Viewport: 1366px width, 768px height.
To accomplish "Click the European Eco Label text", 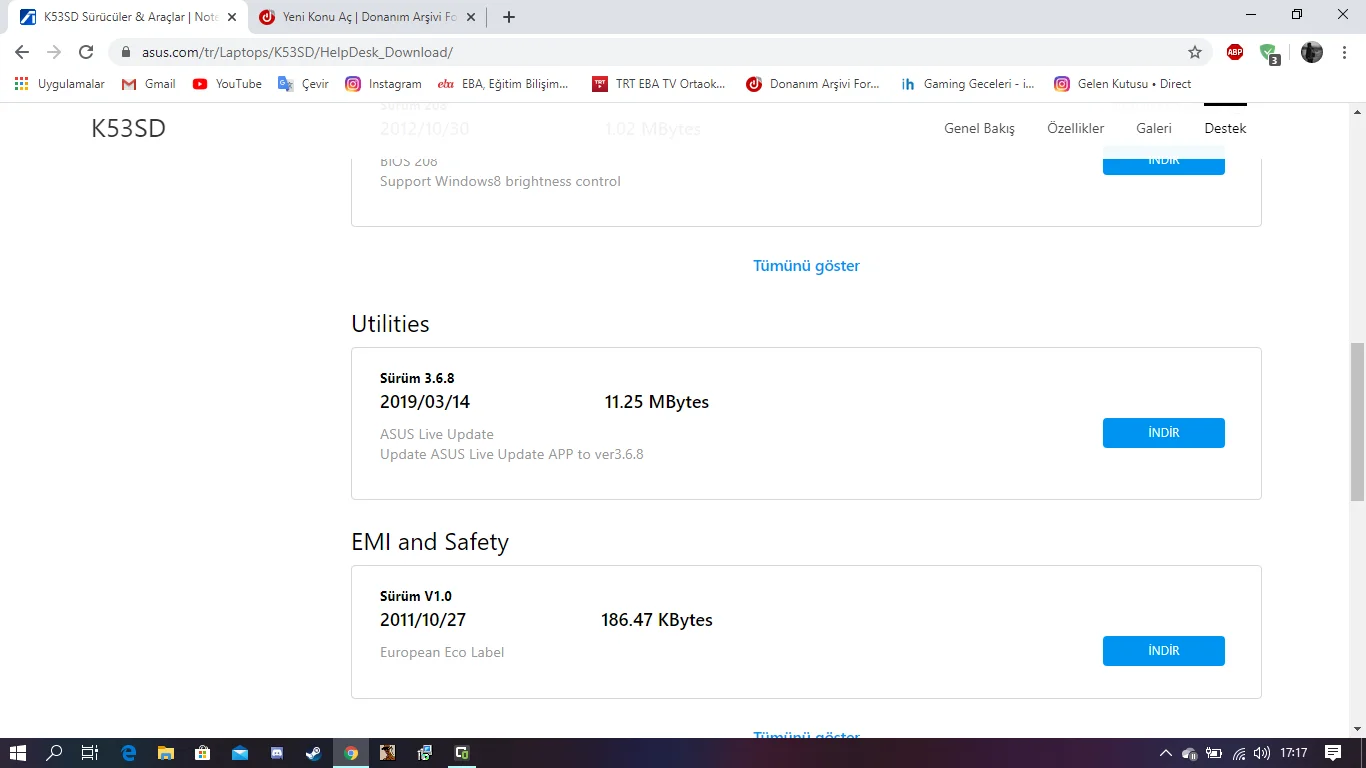I will pos(442,652).
